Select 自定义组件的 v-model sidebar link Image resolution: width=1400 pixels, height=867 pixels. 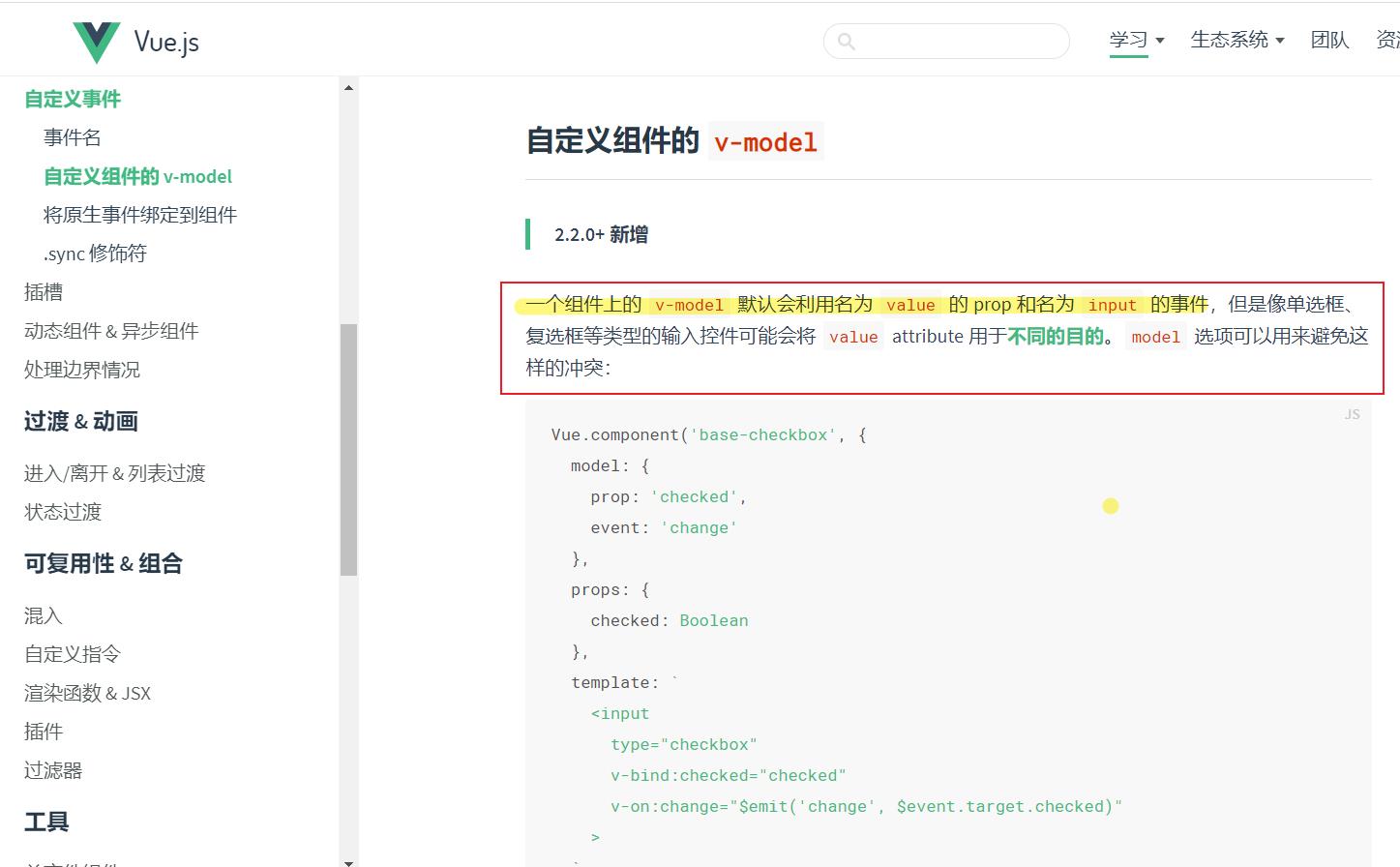point(138,176)
